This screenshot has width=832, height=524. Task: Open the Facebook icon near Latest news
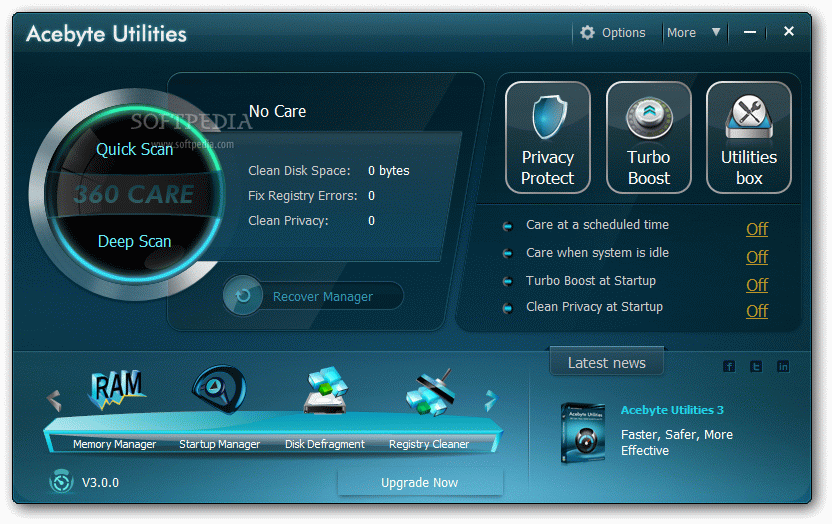(x=729, y=366)
